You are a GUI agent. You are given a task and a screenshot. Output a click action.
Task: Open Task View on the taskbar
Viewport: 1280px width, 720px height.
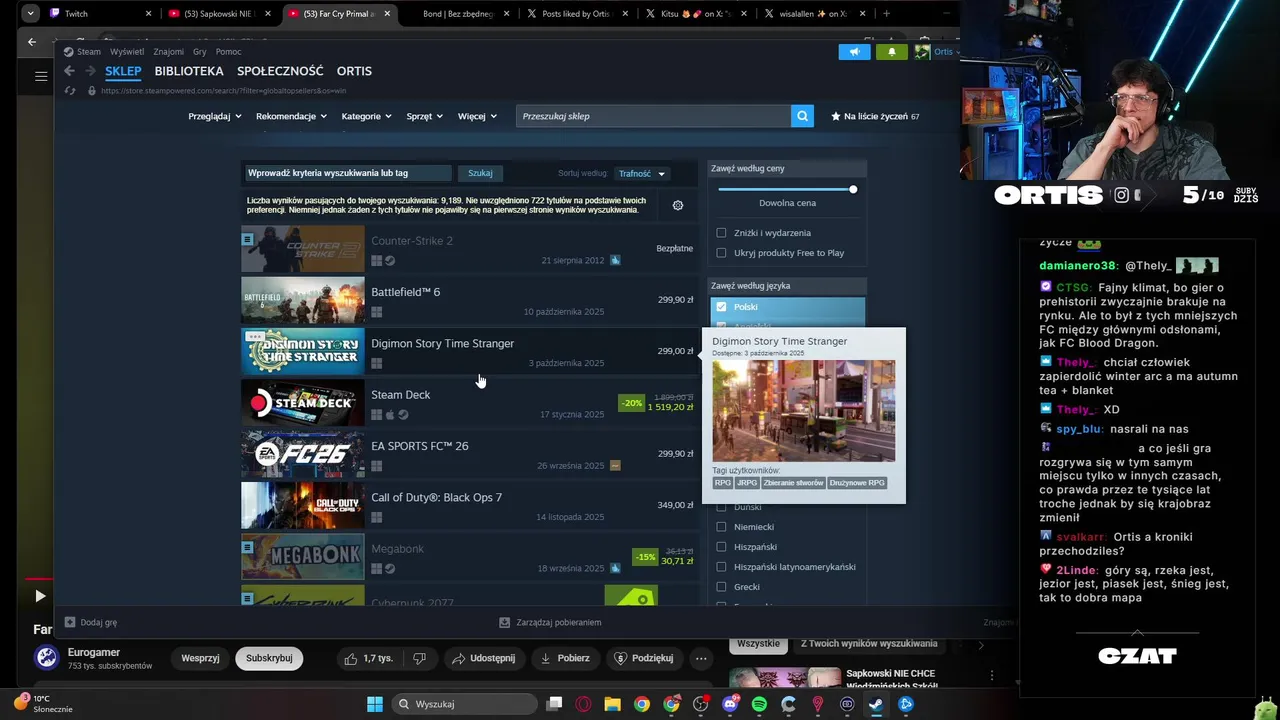[554, 704]
